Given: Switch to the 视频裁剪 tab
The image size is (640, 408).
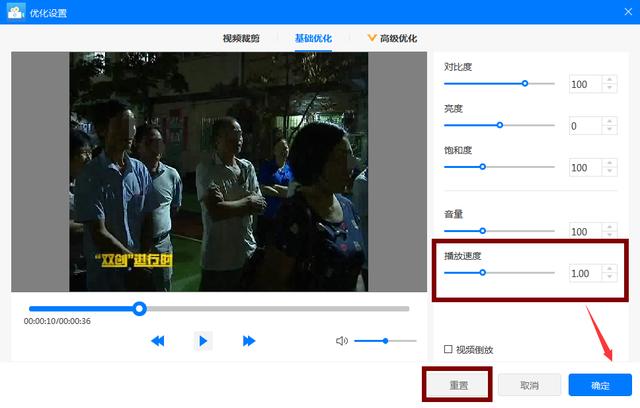Looking at the screenshot, I should 241,38.
